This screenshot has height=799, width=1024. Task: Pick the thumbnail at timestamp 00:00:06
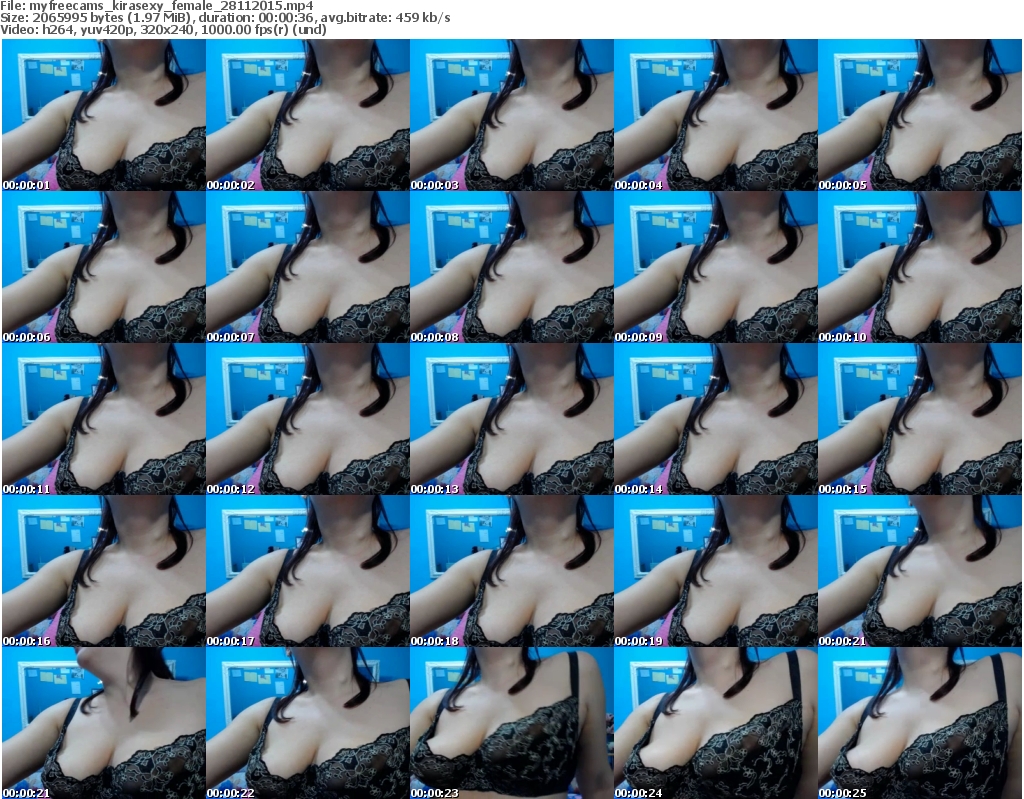point(104,267)
